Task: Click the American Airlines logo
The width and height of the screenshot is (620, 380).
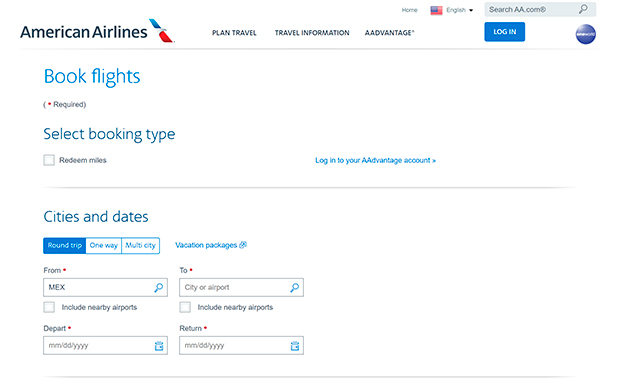Action: pyautogui.click(x=97, y=31)
